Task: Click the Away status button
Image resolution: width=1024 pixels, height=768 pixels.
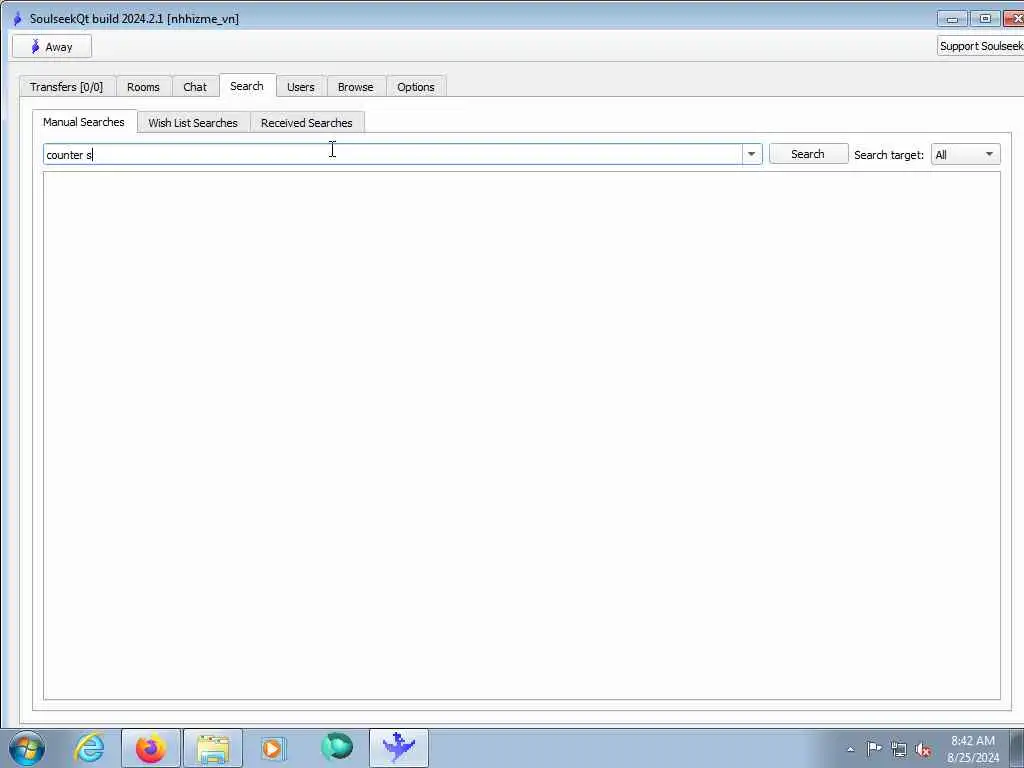Action: [x=52, y=46]
